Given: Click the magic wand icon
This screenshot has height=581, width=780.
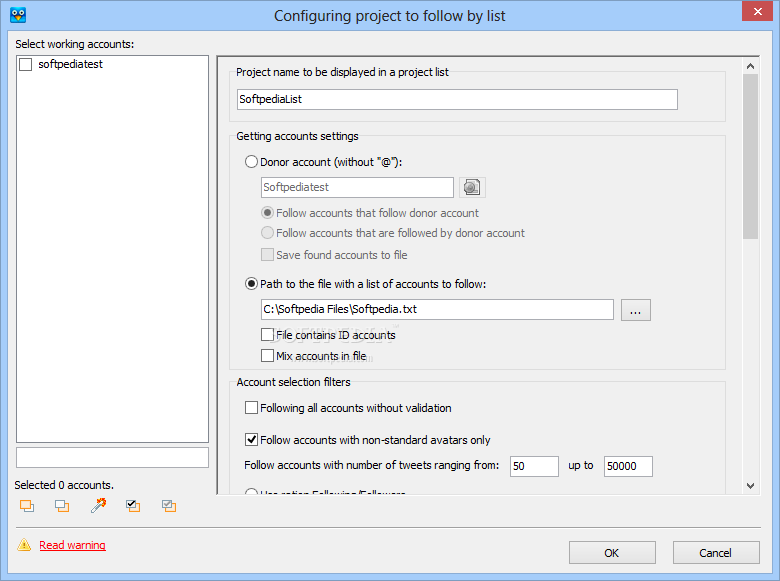Looking at the screenshot, I should tap(98, 505).
